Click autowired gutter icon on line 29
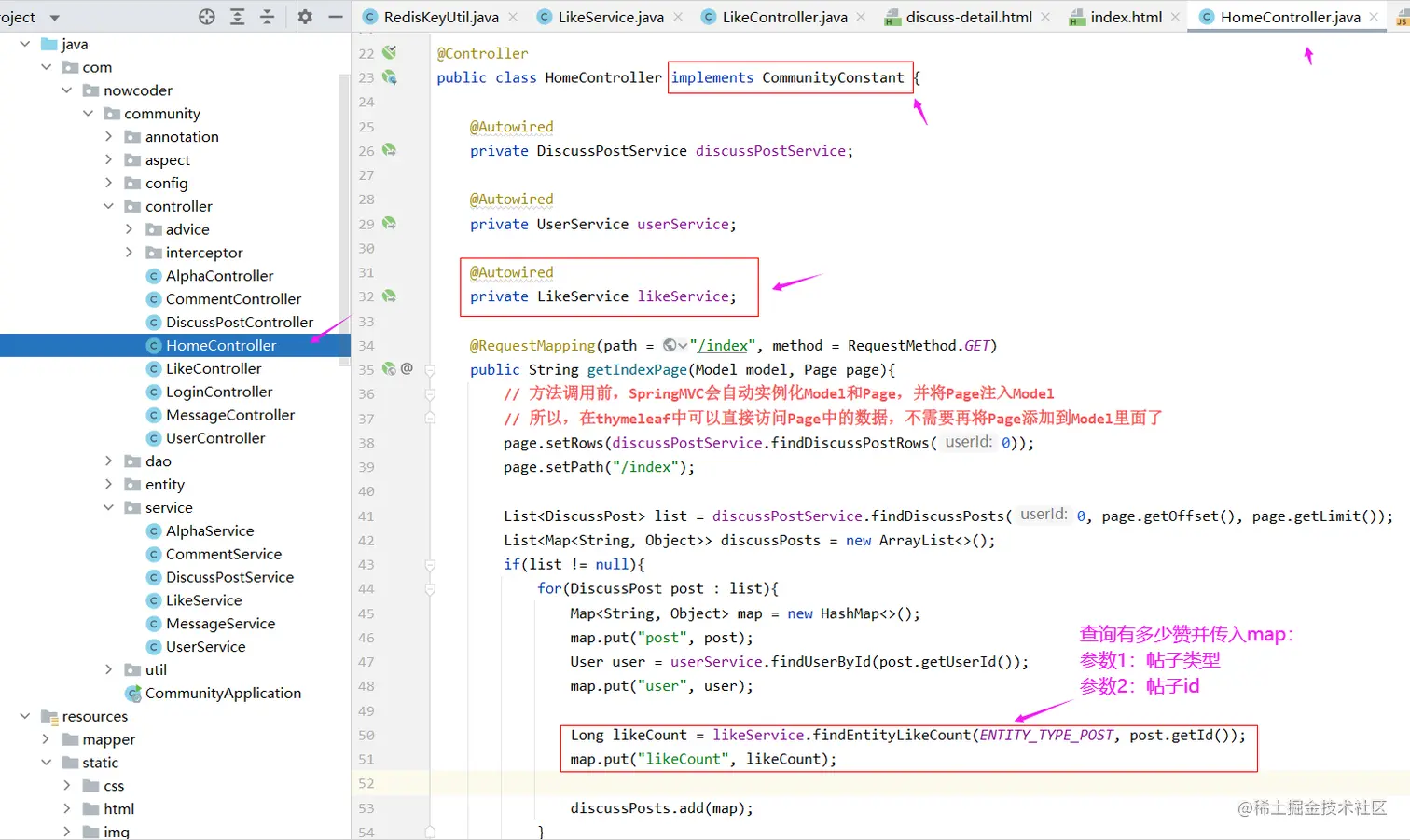The width and height of the screenshot is (1410, 840). (389, 224)
